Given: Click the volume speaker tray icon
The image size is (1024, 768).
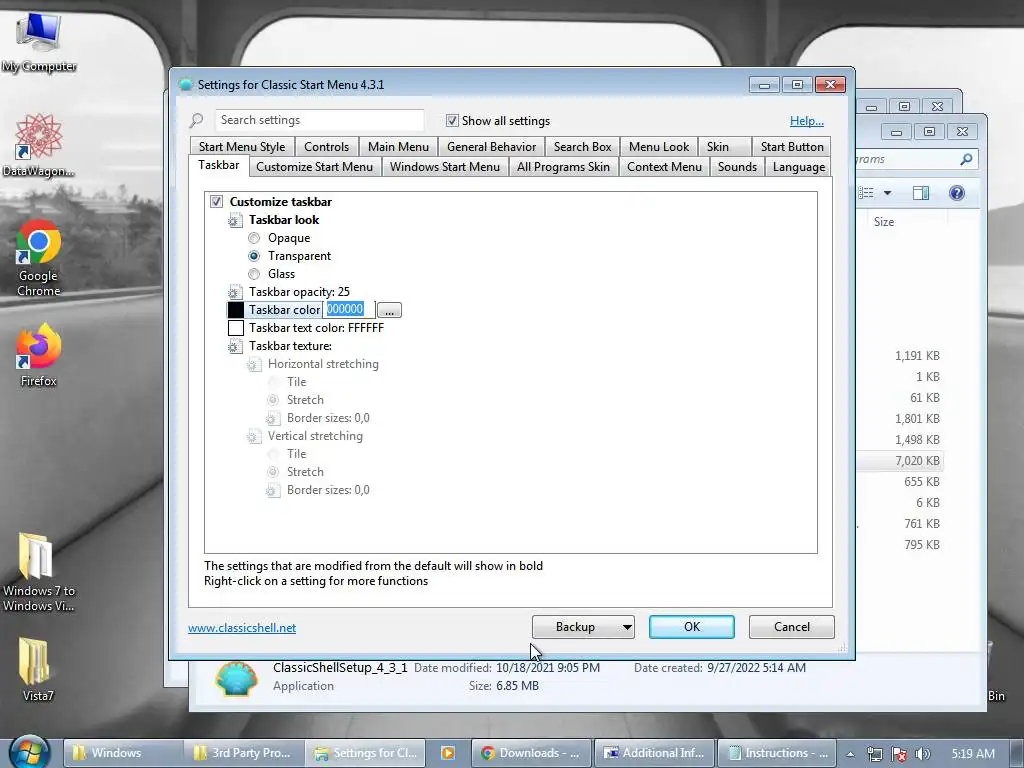Looking at the screenshot, I should 923,754.
